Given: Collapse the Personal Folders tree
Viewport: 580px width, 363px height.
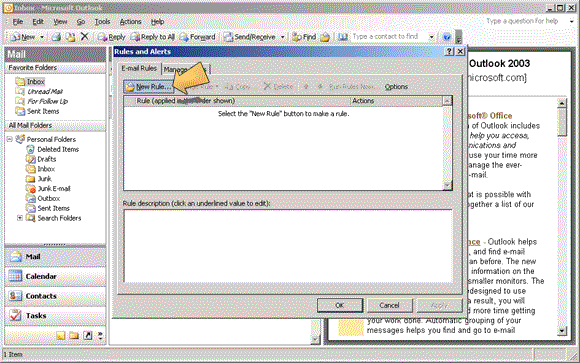Looking at the screenshot, I should (10, 139).
